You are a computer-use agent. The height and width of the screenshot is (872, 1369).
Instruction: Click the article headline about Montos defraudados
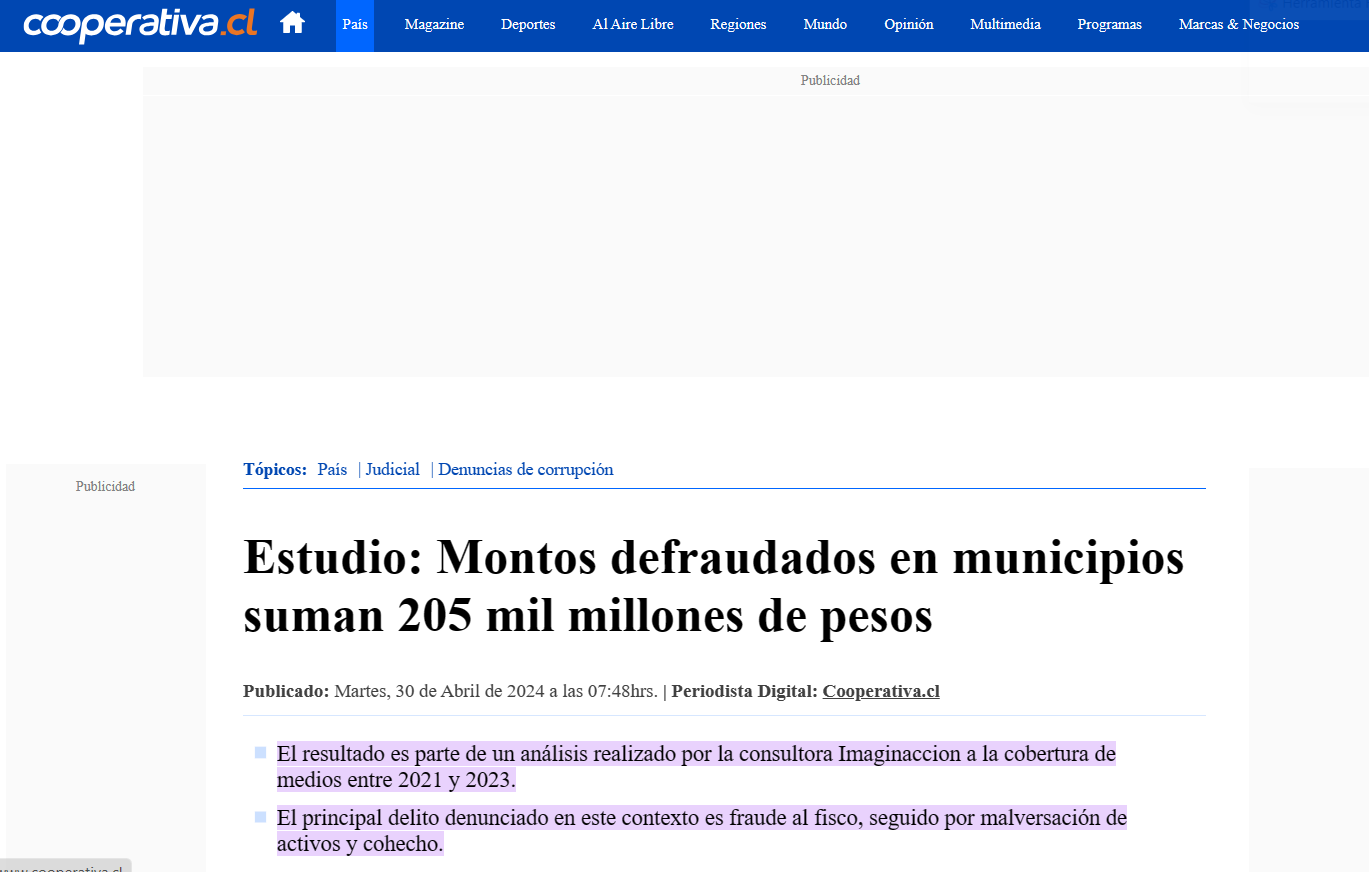click(x=713, y=587)
